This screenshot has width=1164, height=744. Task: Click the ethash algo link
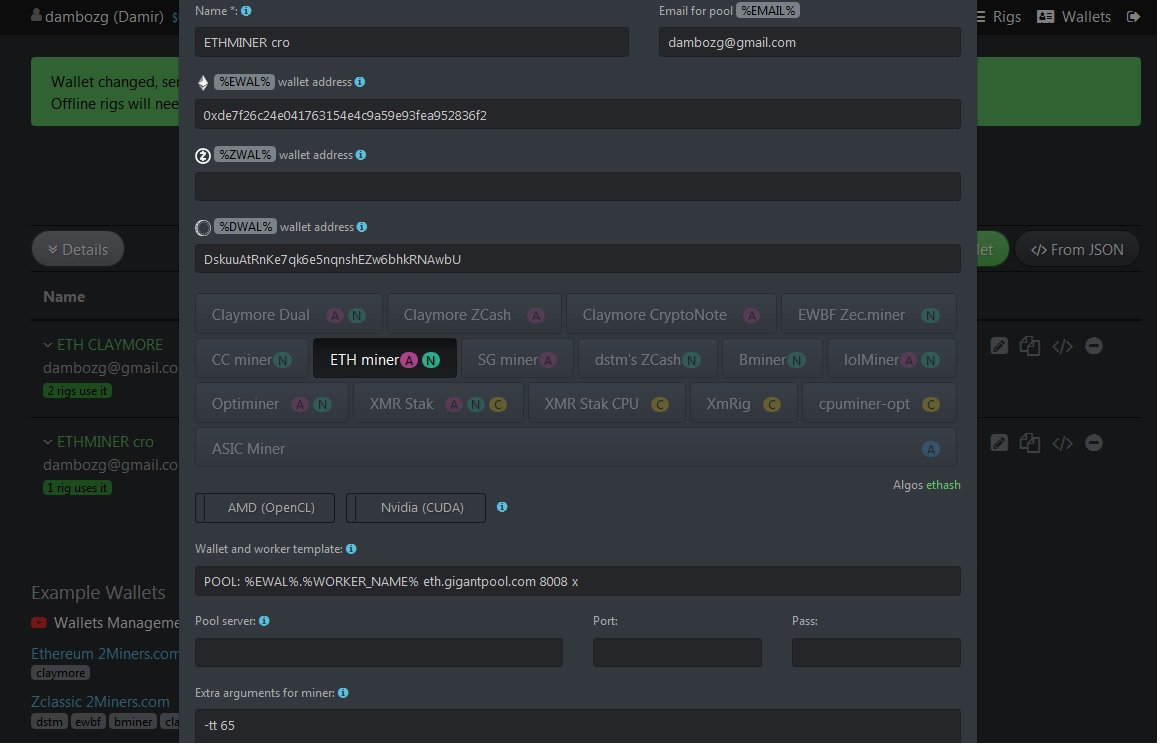tap(943, 486)
